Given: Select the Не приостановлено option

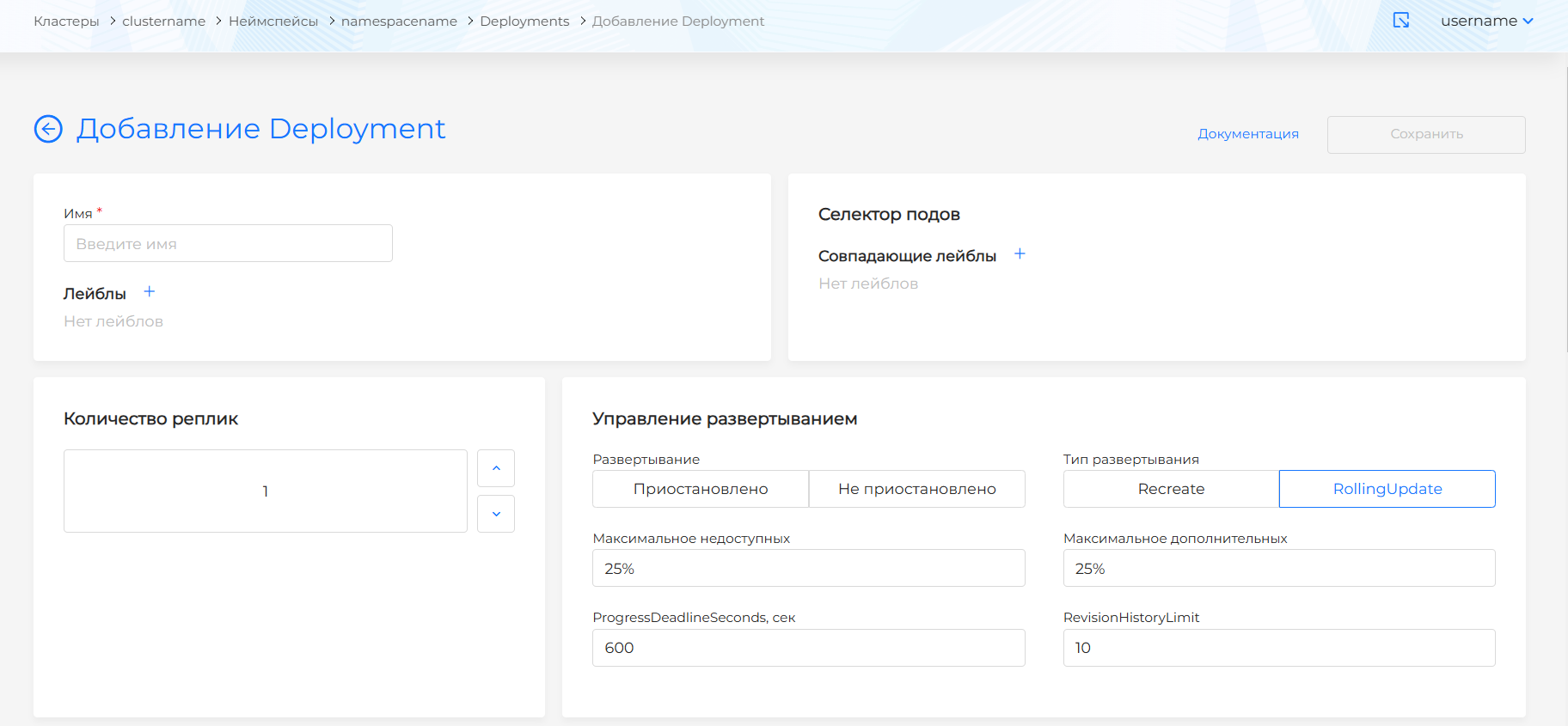Looking at the screenshot, I should click(x=916, y=489).
